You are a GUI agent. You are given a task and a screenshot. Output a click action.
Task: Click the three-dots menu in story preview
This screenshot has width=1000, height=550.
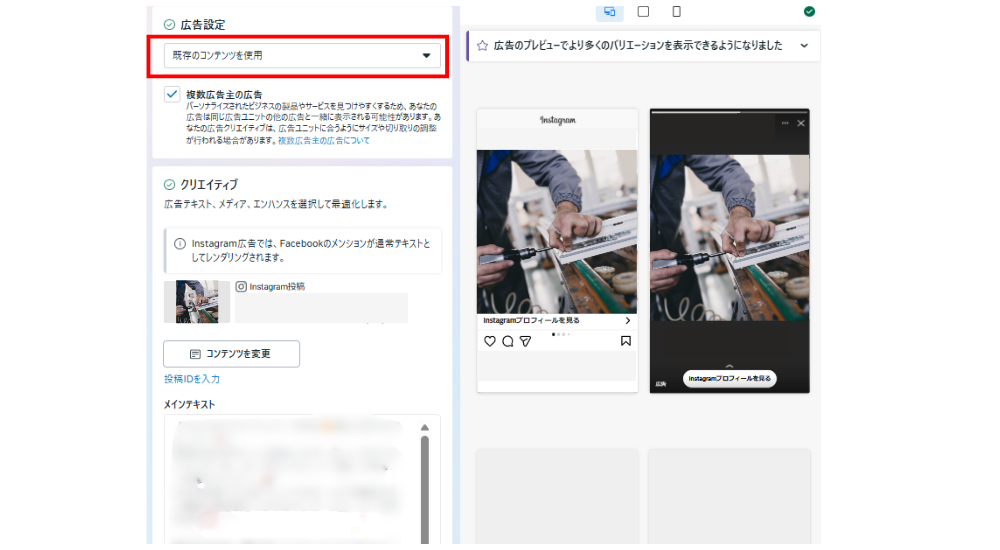pyautogui.click(x=785, y=123)
